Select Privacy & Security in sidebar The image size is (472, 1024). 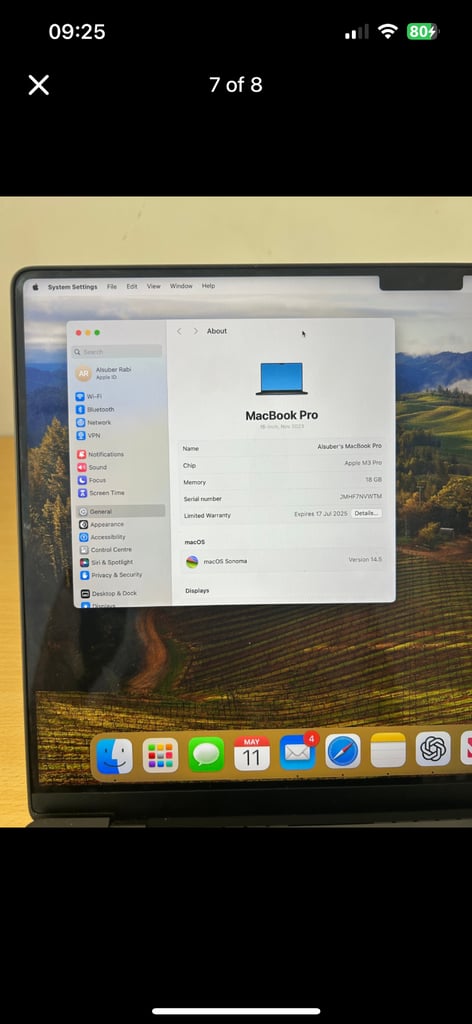point(111,575)
